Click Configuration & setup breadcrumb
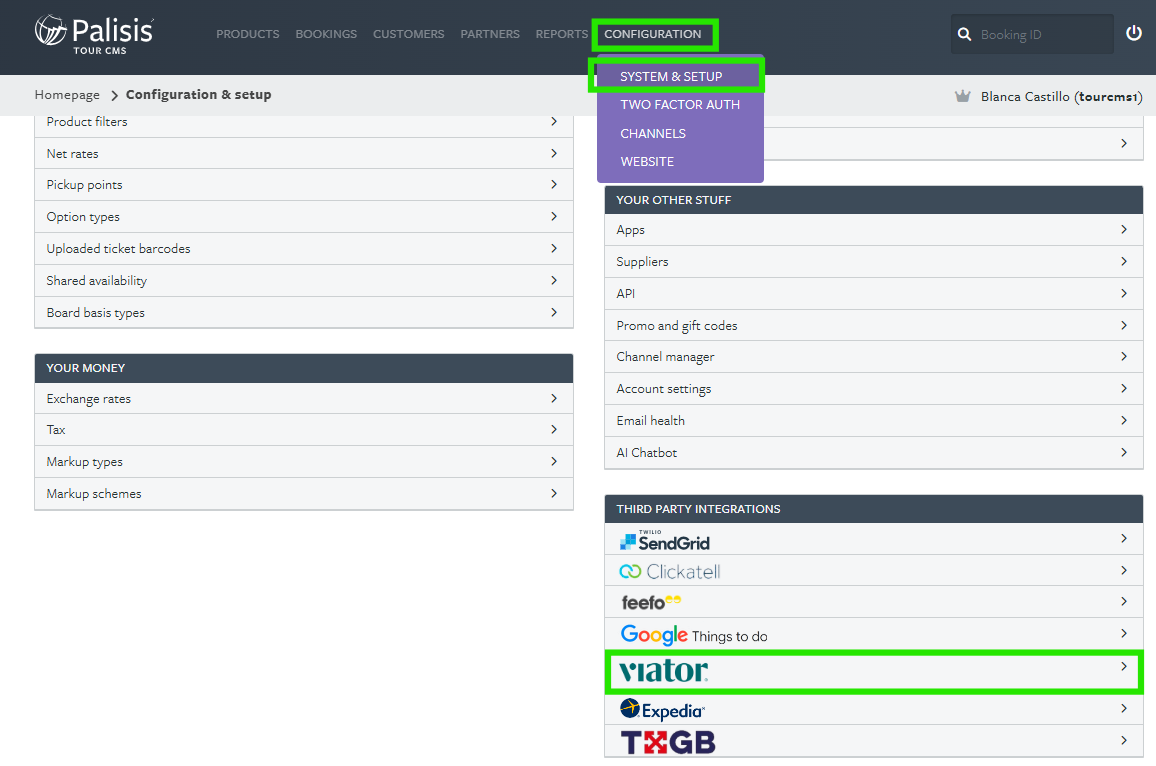This screenshot has height=766, width=1156. click(198, 94)
